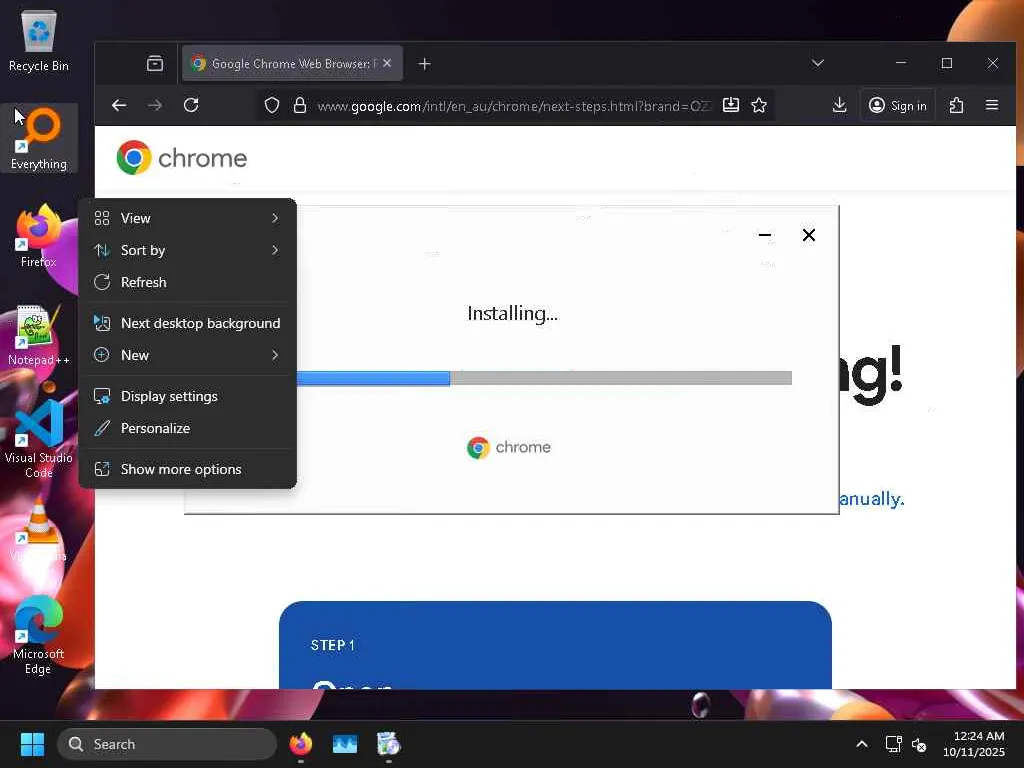
Task: Click the site security padlock icon
Action: (300, 105)
